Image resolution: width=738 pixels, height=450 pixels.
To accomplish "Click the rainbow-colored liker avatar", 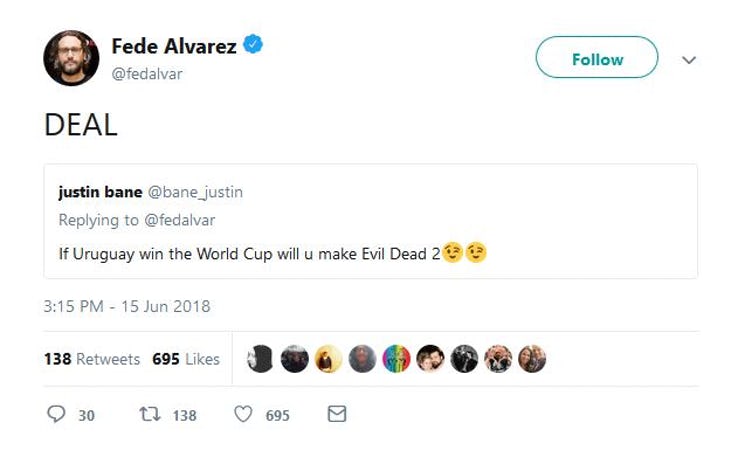I will click(396, 359).
